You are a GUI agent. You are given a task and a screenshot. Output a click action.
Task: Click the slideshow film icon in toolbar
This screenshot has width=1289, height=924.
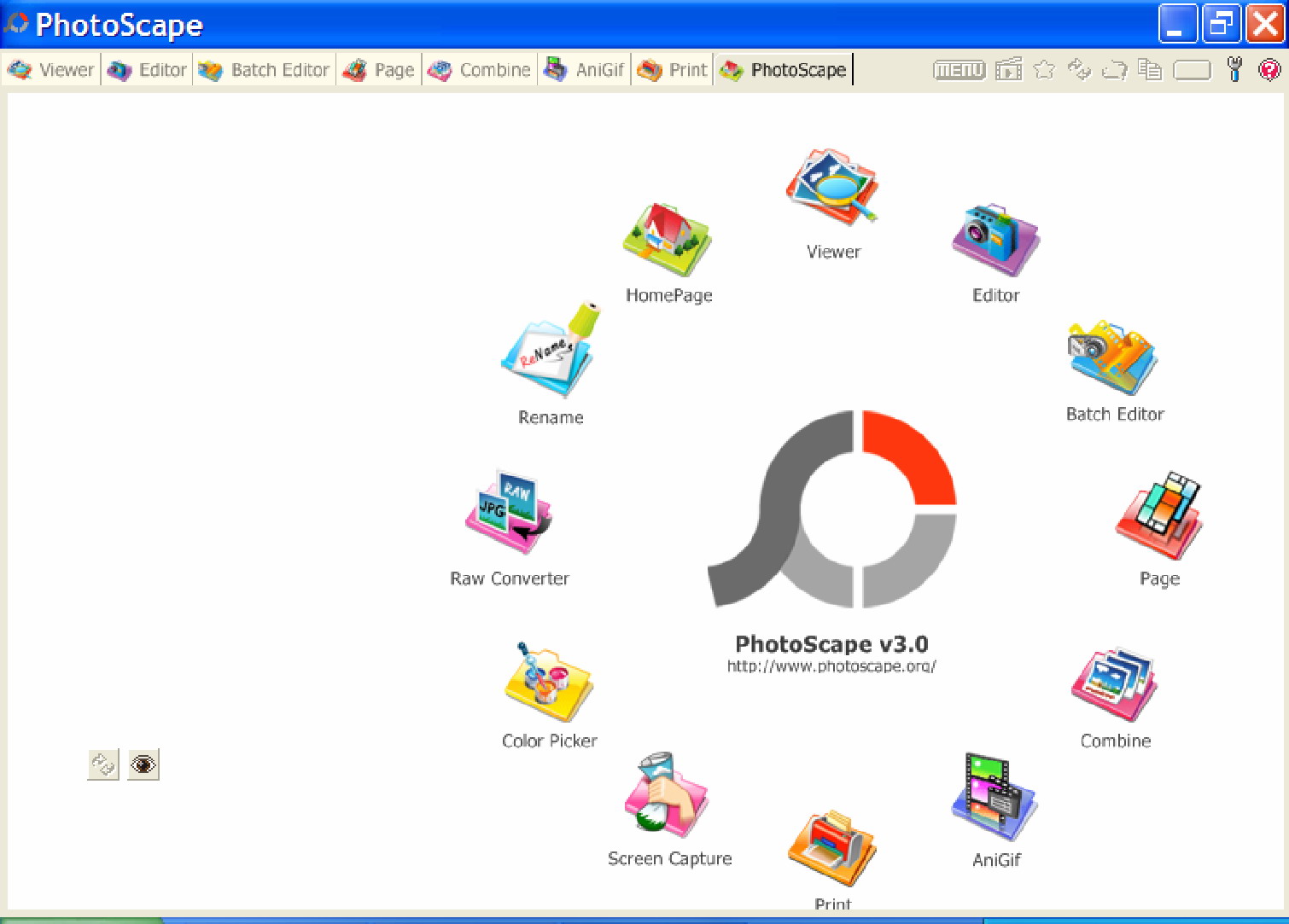1009,69
